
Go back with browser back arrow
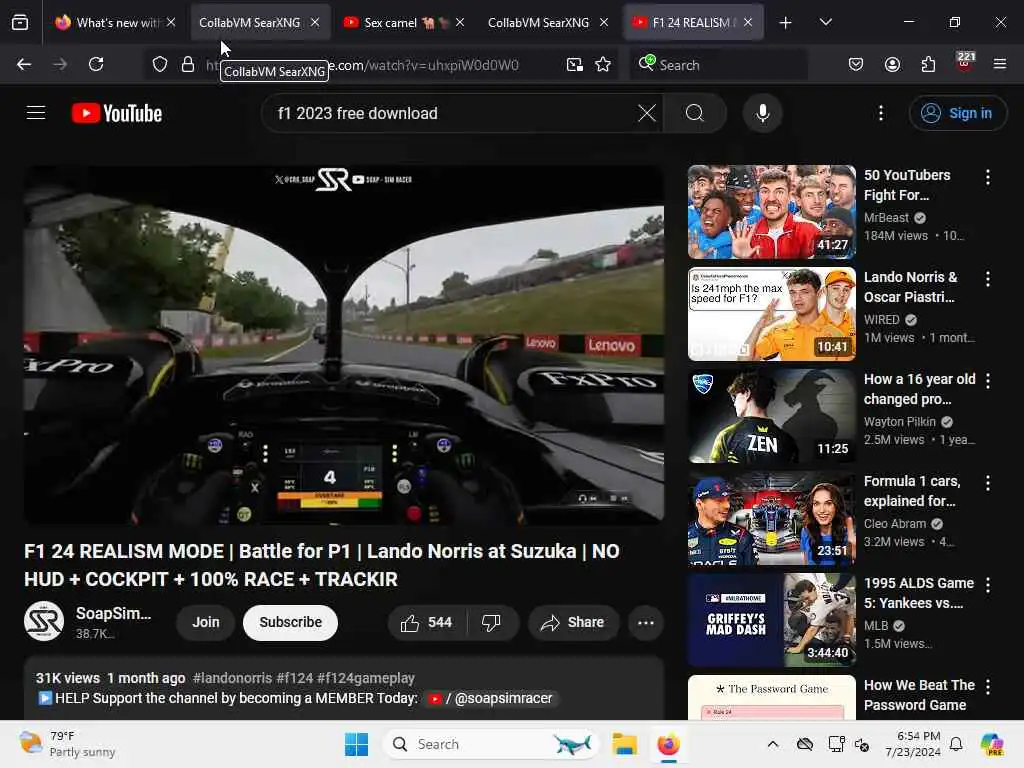coord(24,64)
